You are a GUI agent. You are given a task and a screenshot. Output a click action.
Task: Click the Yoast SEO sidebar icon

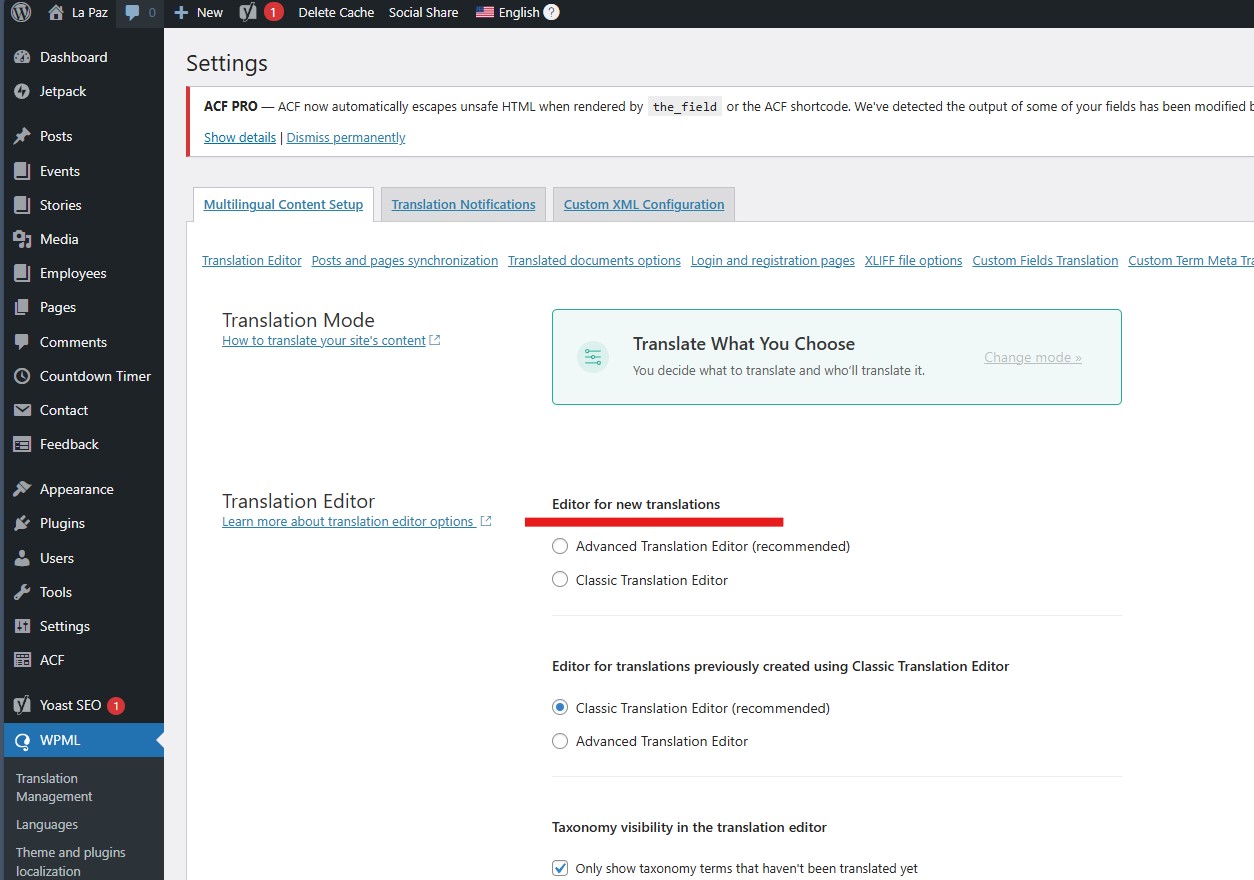(x=22, y=706)
